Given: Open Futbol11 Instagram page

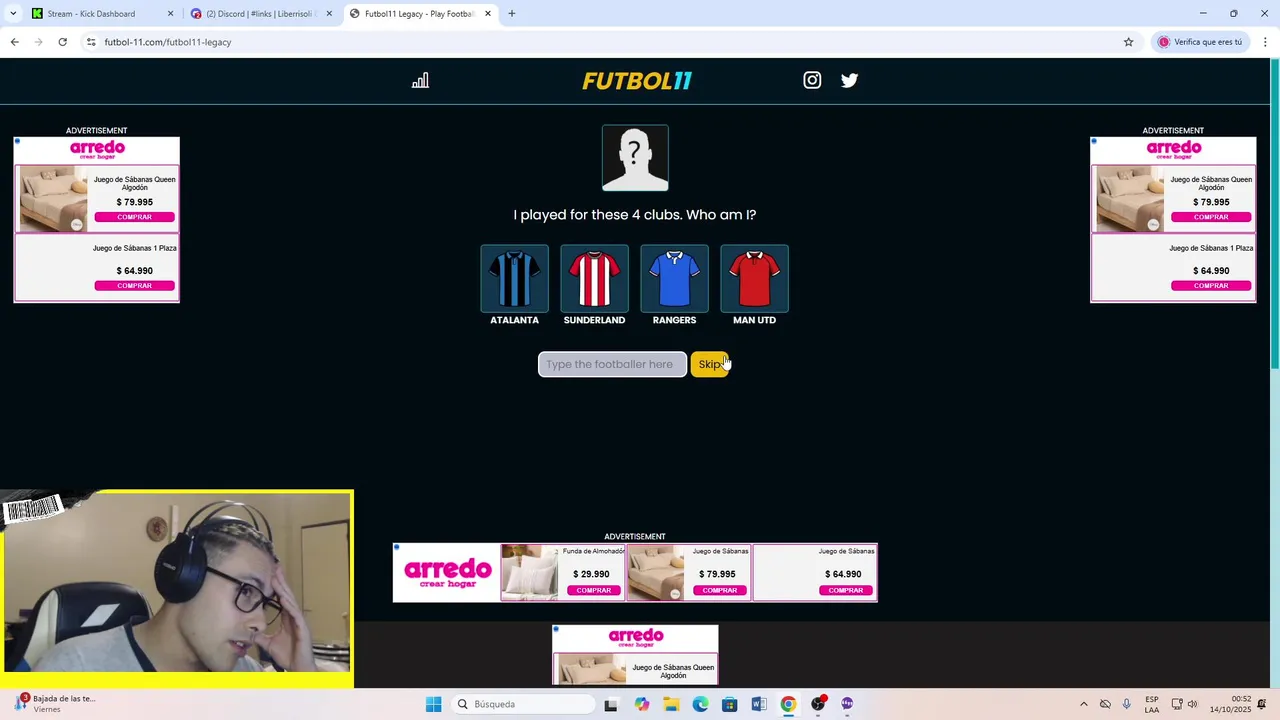Looking at the screenshot, I should pos(812,80).
